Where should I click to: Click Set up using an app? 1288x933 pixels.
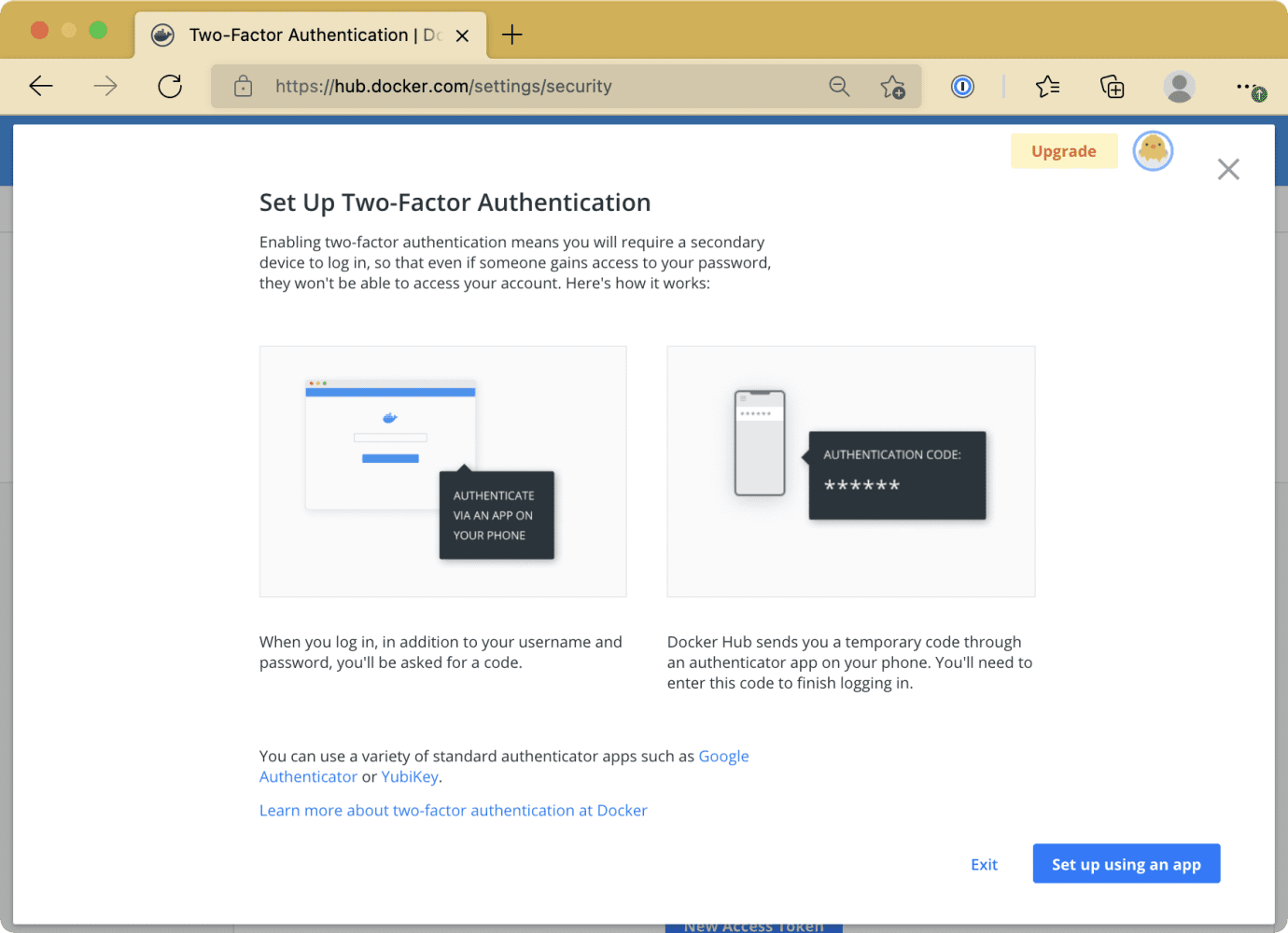pyautogui.click(x=1127, y=864)
